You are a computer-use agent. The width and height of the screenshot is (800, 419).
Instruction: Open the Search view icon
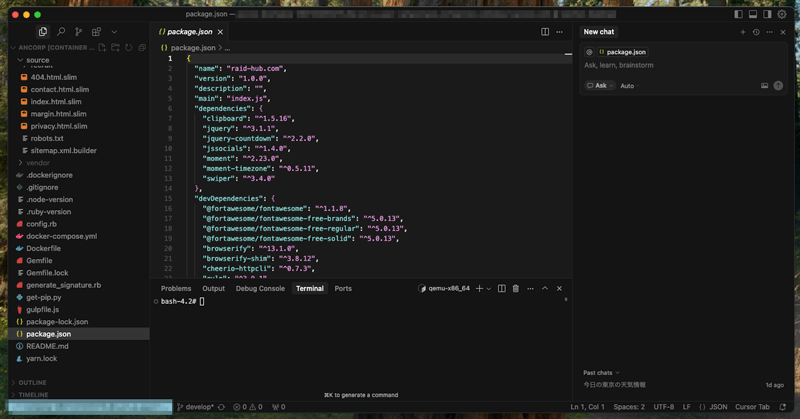tap(61, 32)
